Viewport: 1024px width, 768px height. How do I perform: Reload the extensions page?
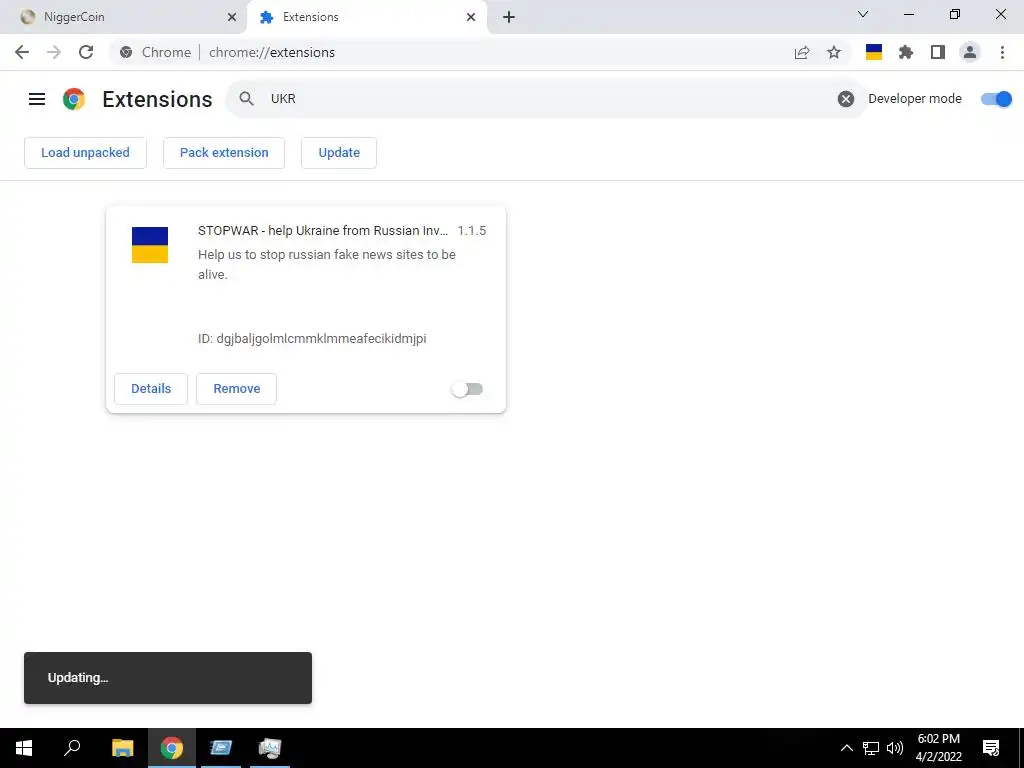[86, 52]
